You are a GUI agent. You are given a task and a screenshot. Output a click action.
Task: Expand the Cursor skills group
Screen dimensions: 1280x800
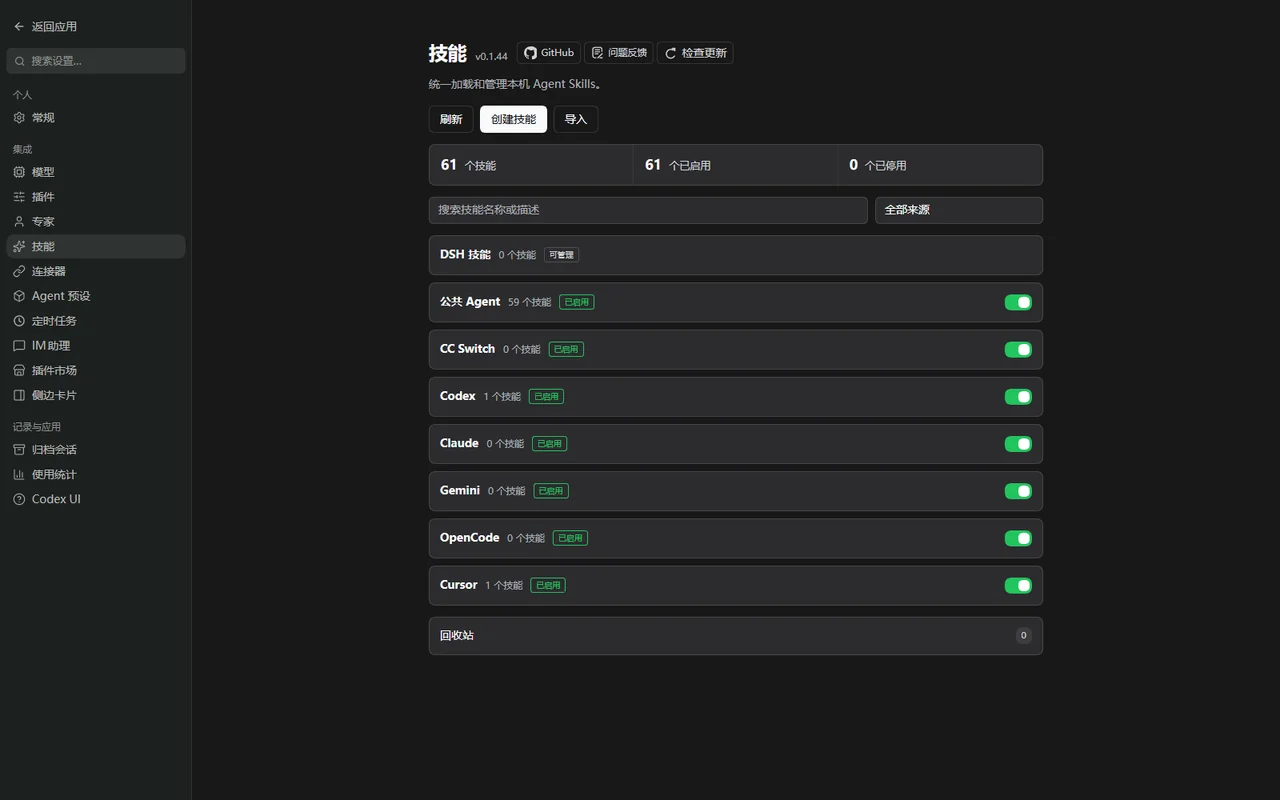736,585
